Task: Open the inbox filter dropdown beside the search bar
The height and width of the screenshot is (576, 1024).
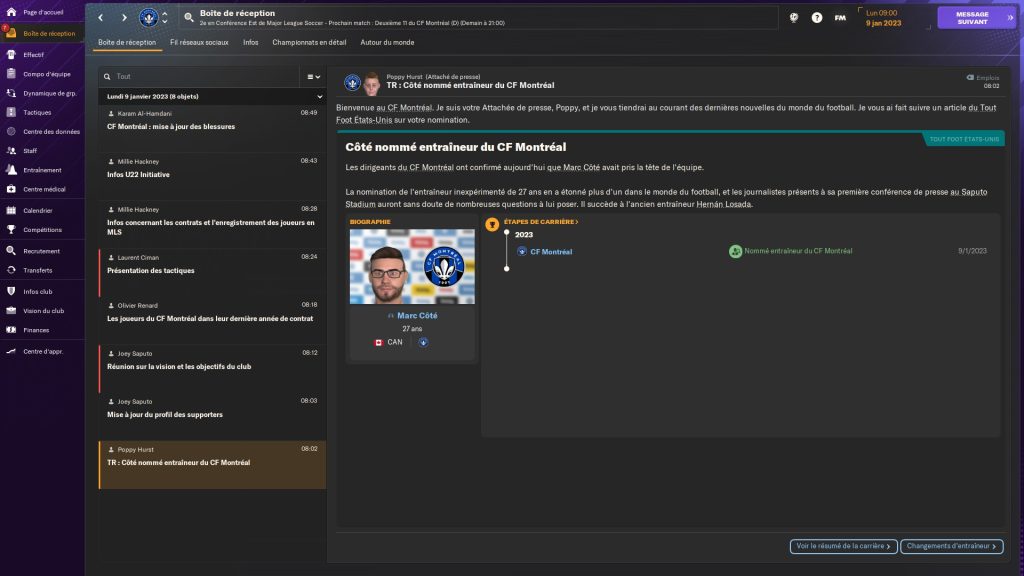Action: 313,76
